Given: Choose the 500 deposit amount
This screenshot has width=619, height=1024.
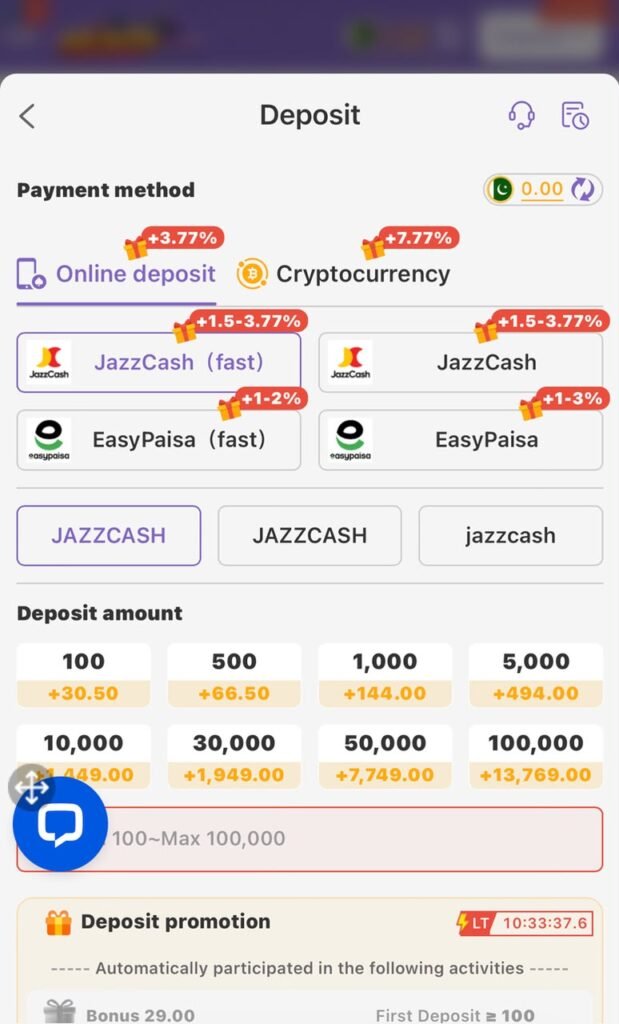Looking at the screenshot, I should [x=234, y=675].
